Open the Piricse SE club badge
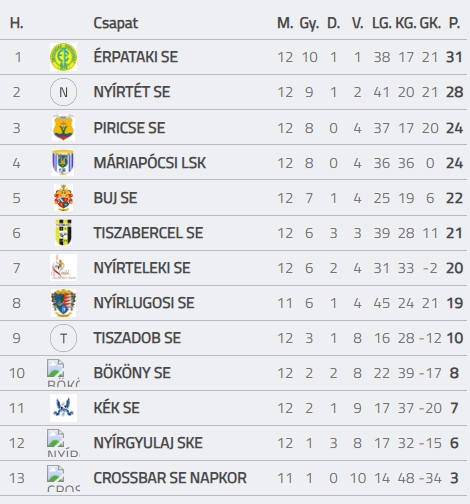The height and width of the screenshot is (504, 470). coord(63,128)
